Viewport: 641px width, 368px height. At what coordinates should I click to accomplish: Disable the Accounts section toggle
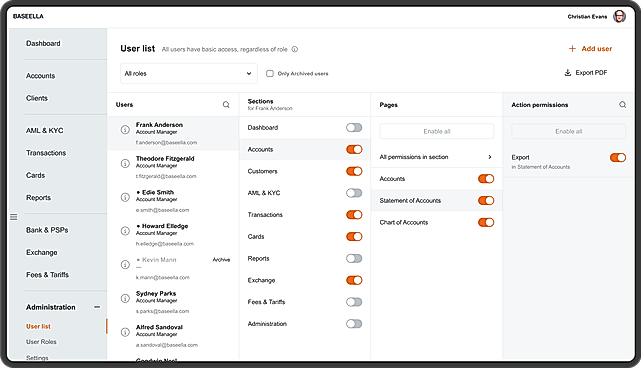pyautogui.click(x=354, y=149)
